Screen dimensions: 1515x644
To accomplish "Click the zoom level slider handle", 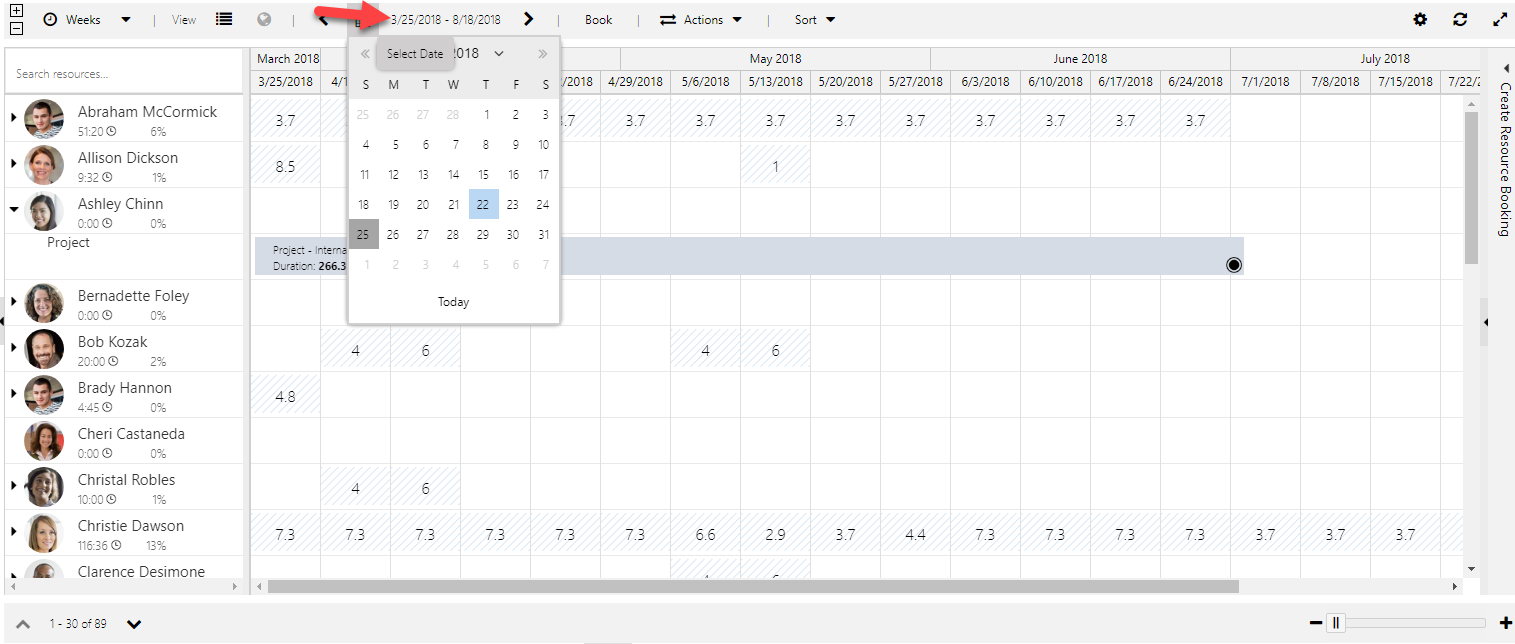I will pos(1335,623).
